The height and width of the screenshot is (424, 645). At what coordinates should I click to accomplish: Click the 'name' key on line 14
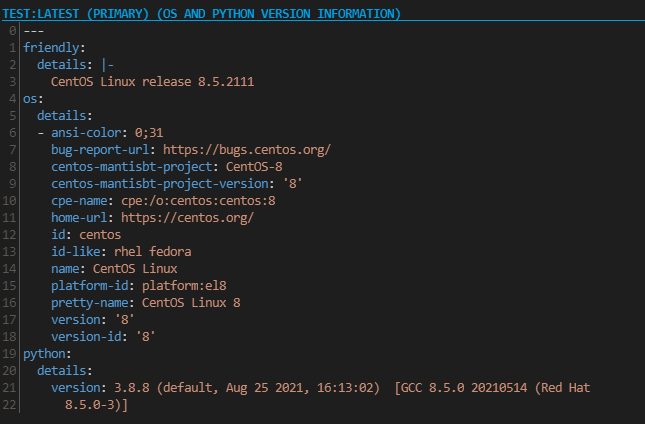[65, 269]
